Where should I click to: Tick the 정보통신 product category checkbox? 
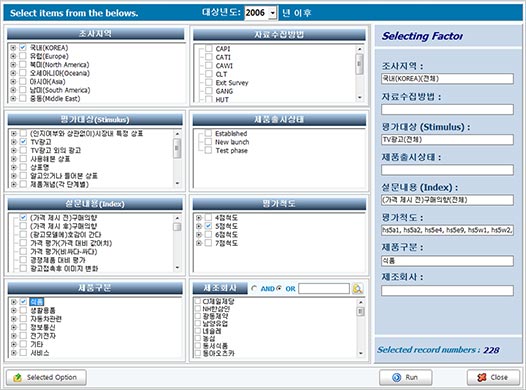pyautogui.click(x=23, y=327)
